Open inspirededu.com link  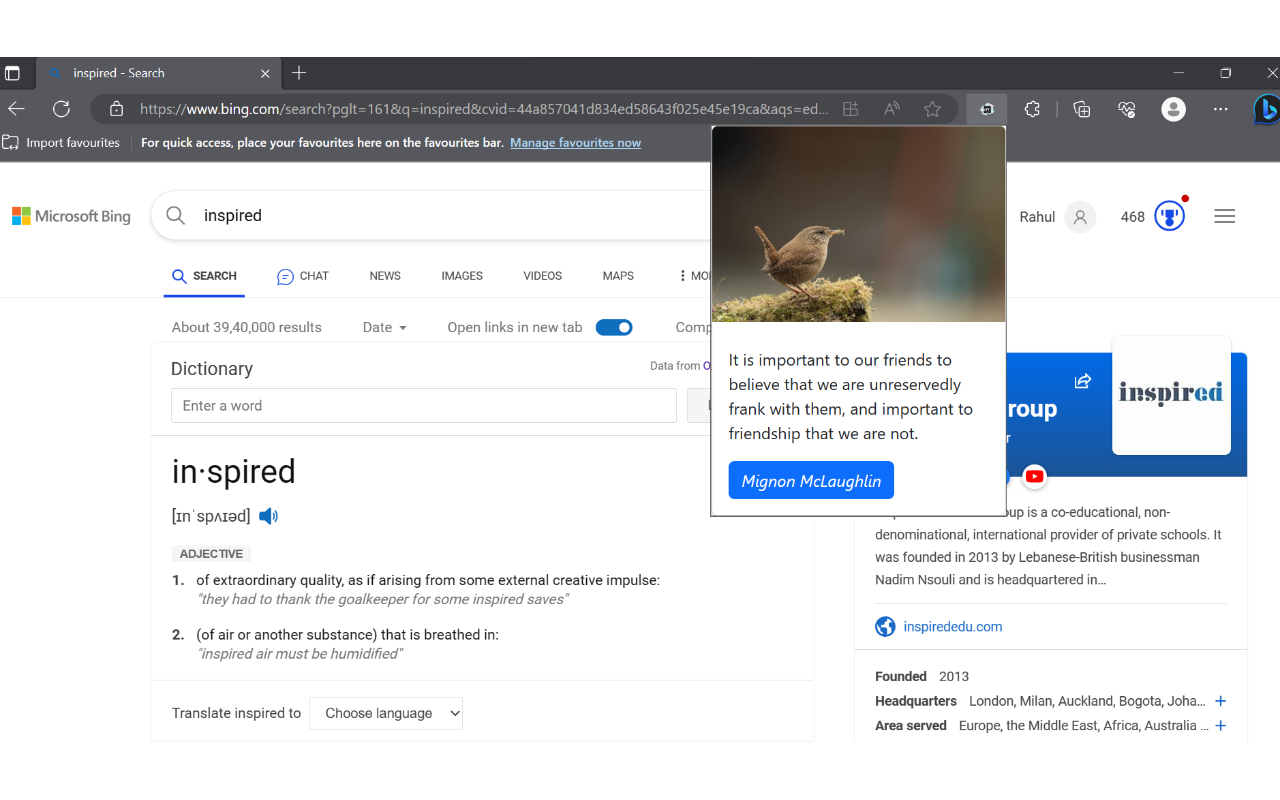(x=953, y=627)
